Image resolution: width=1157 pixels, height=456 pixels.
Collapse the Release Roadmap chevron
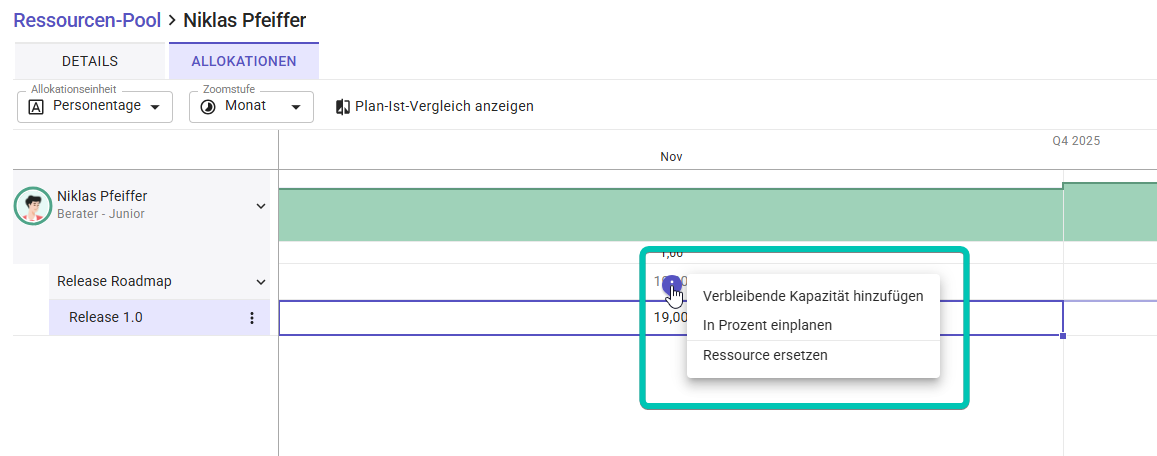pos(261,282)
